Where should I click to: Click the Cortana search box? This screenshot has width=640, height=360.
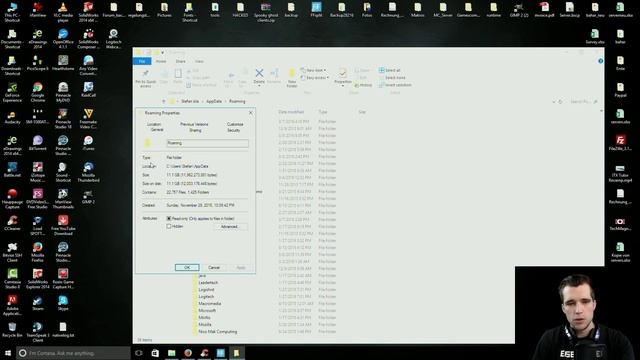point(73,353)
